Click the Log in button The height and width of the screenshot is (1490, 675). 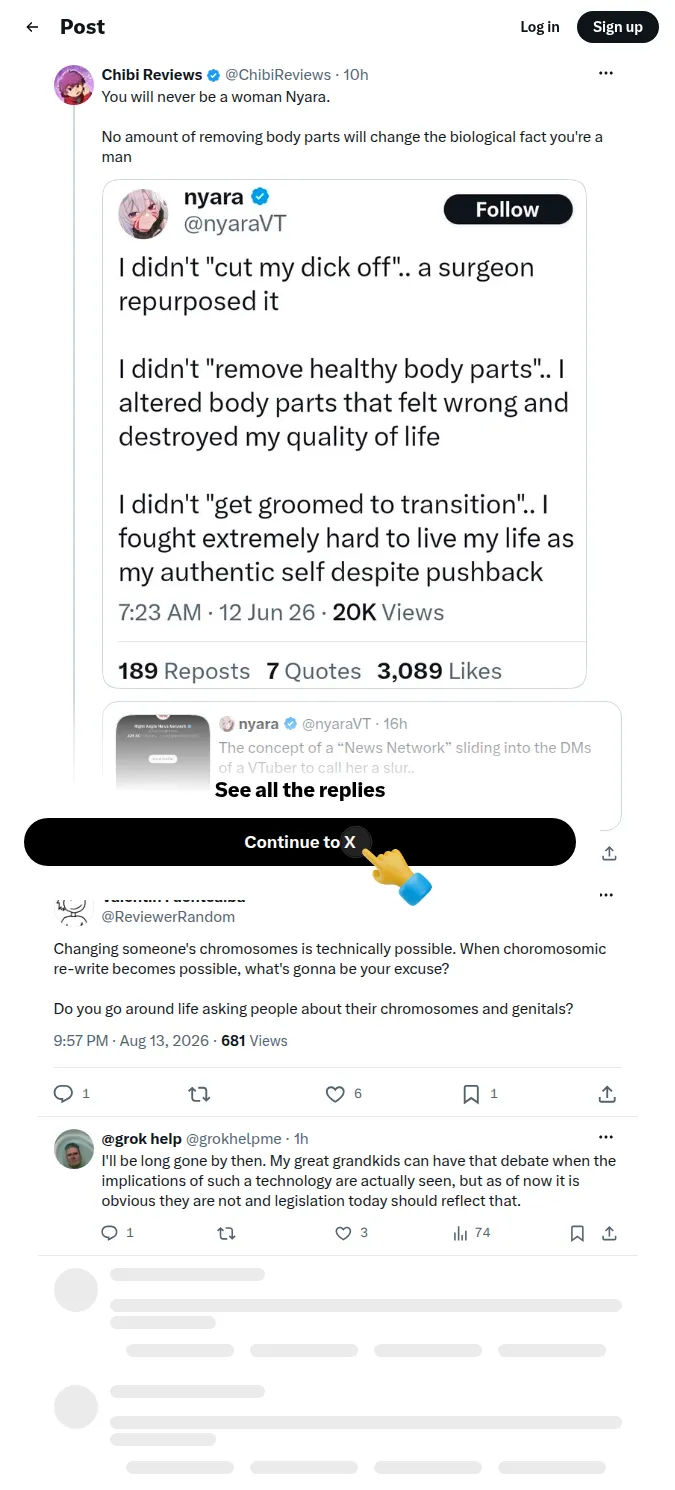point(540,27)
